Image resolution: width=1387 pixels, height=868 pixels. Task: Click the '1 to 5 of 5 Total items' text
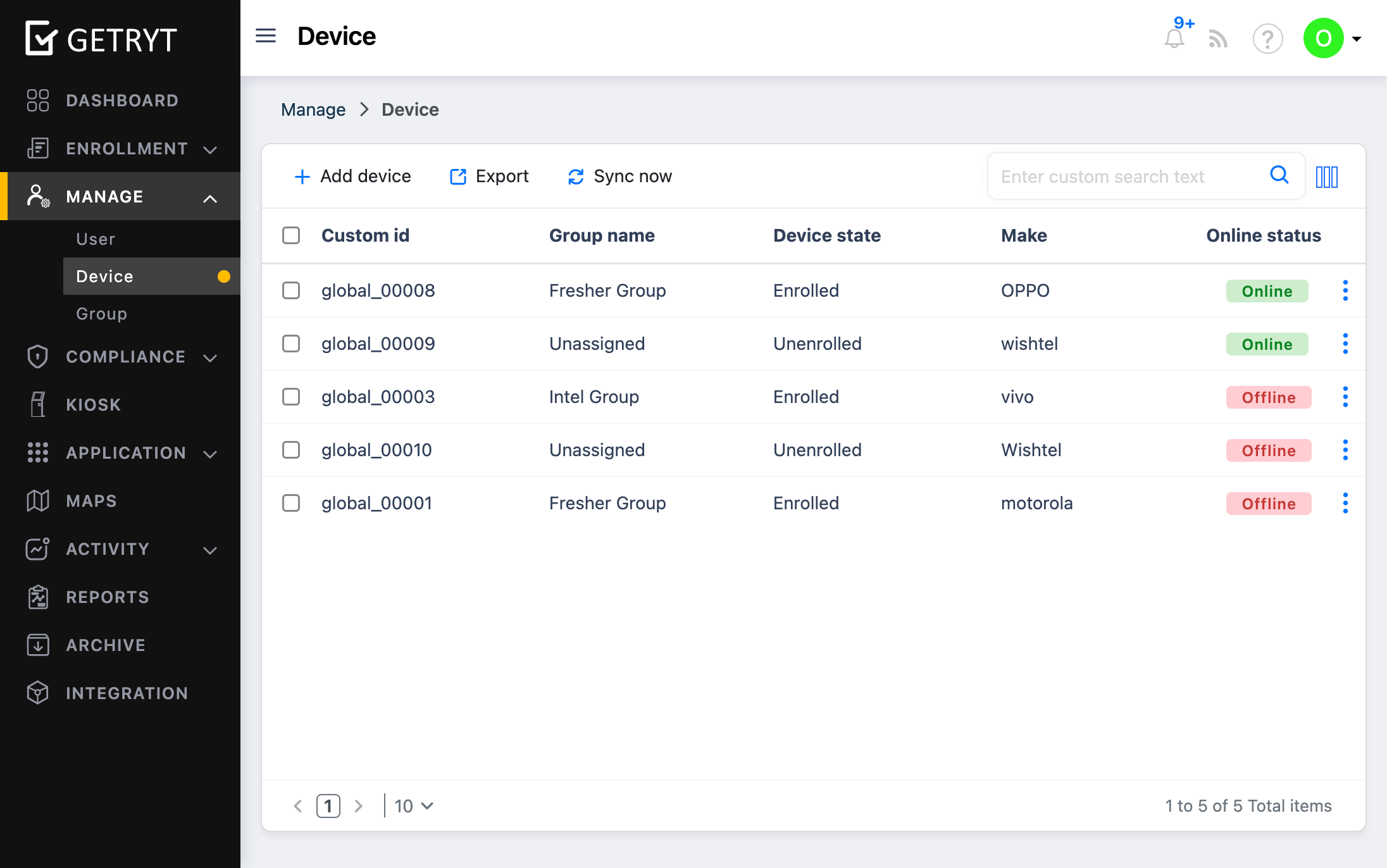click(1248, 805)
